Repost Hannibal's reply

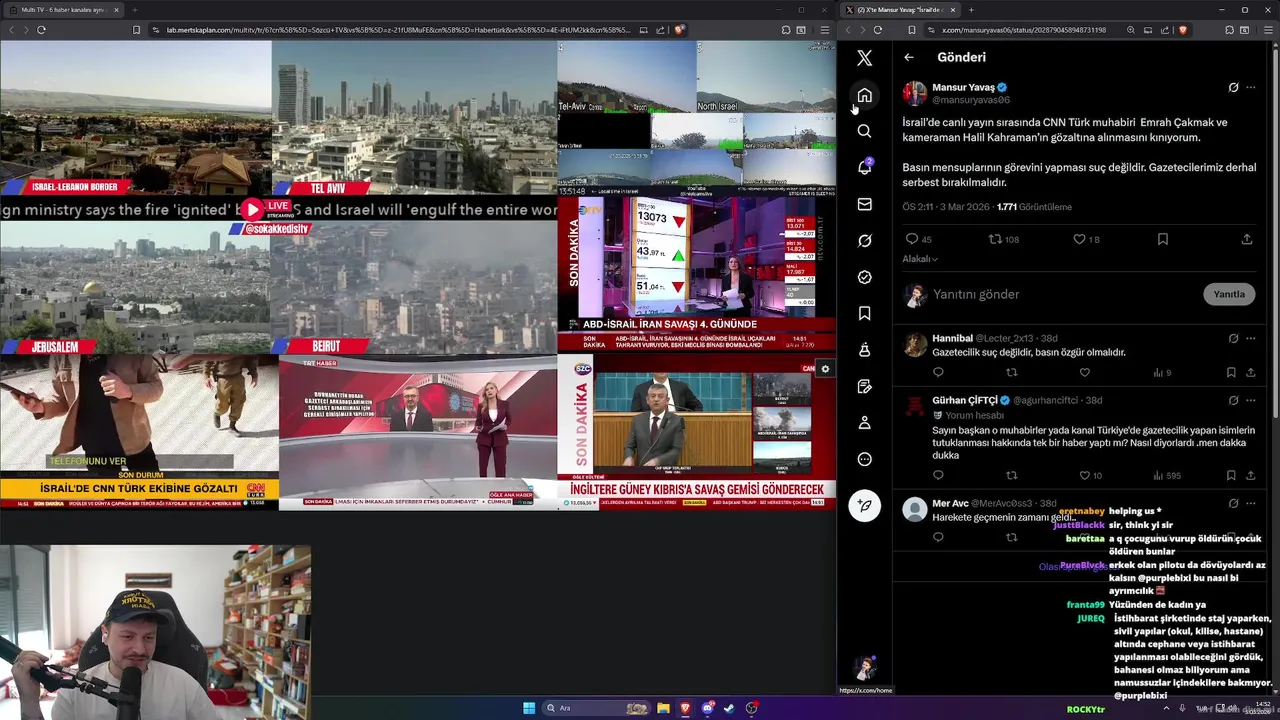click(1011, 372)
